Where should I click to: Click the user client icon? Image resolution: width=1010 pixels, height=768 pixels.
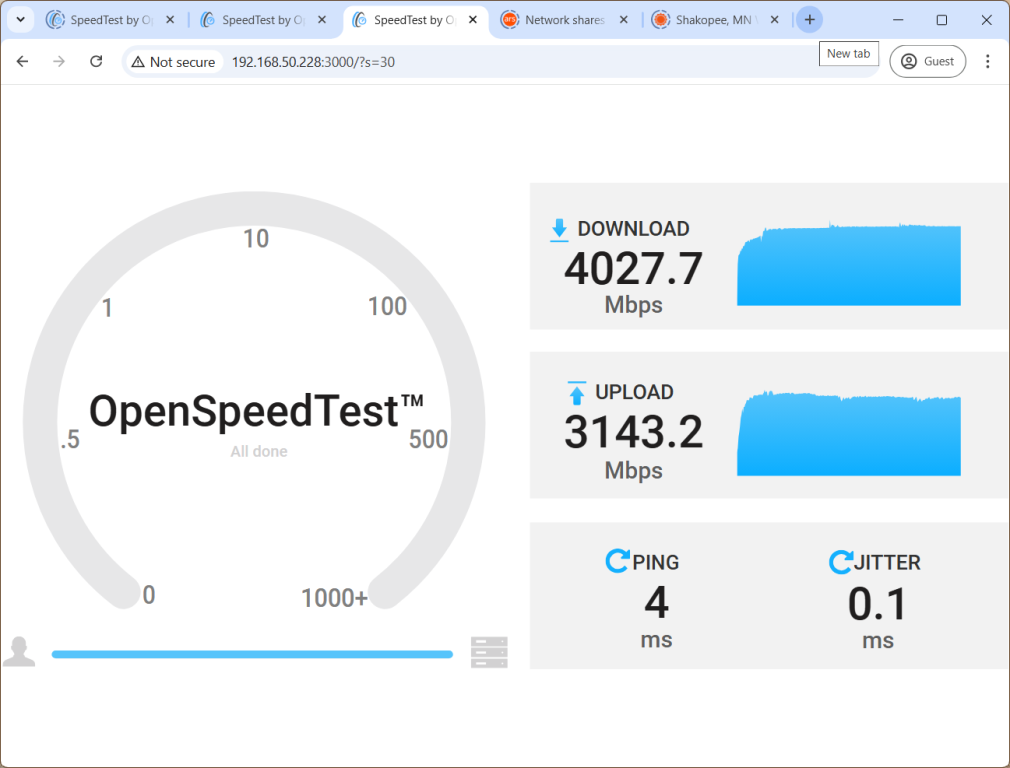19,652
